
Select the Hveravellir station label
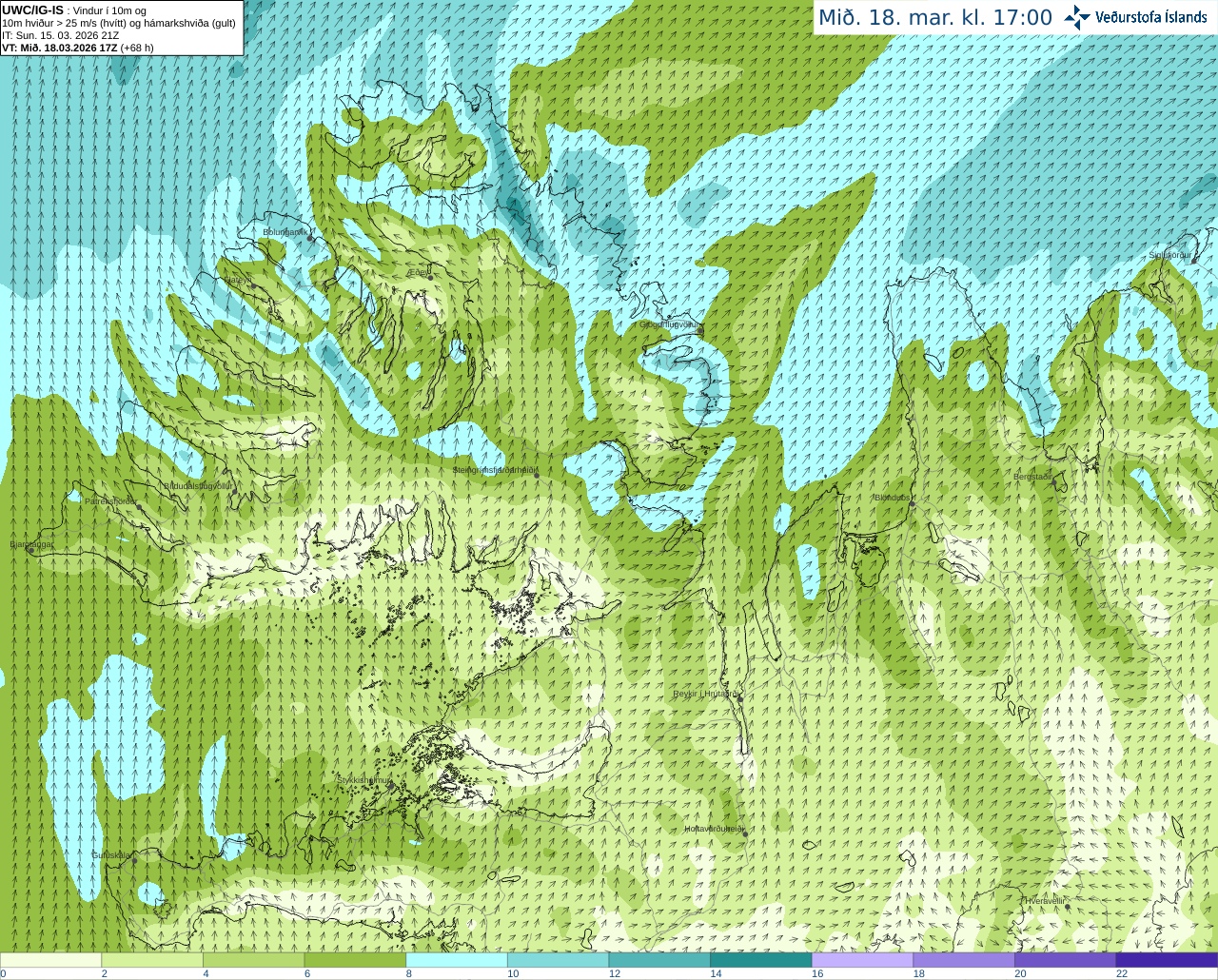click(x=1045, y=900)
